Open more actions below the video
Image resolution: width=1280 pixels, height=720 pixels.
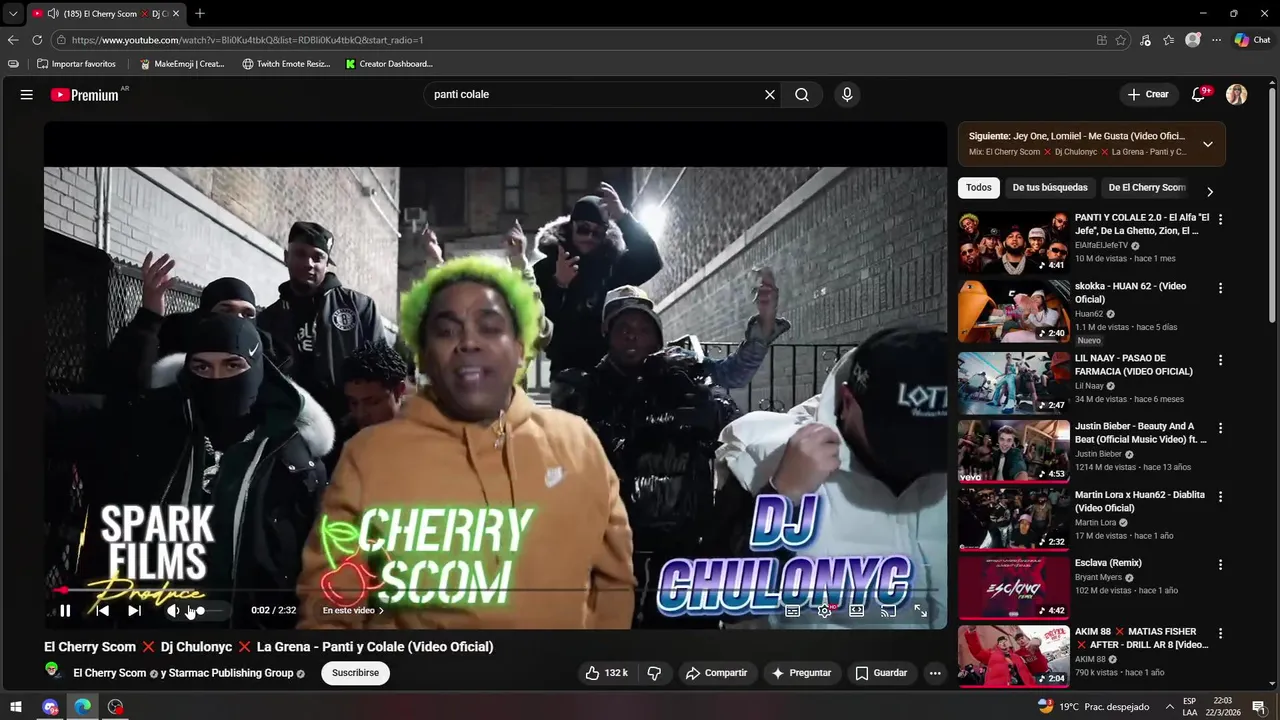(x=935, y=673)
